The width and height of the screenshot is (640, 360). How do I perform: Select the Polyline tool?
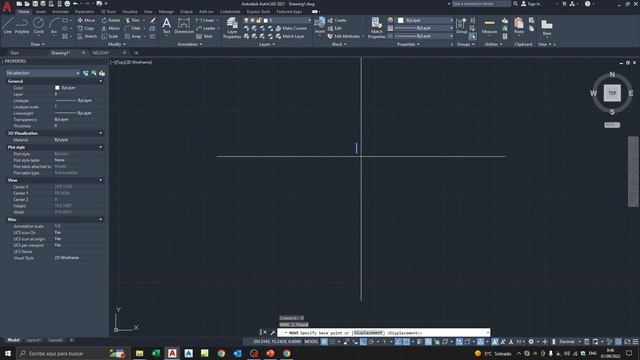click(x=22, y=25)
